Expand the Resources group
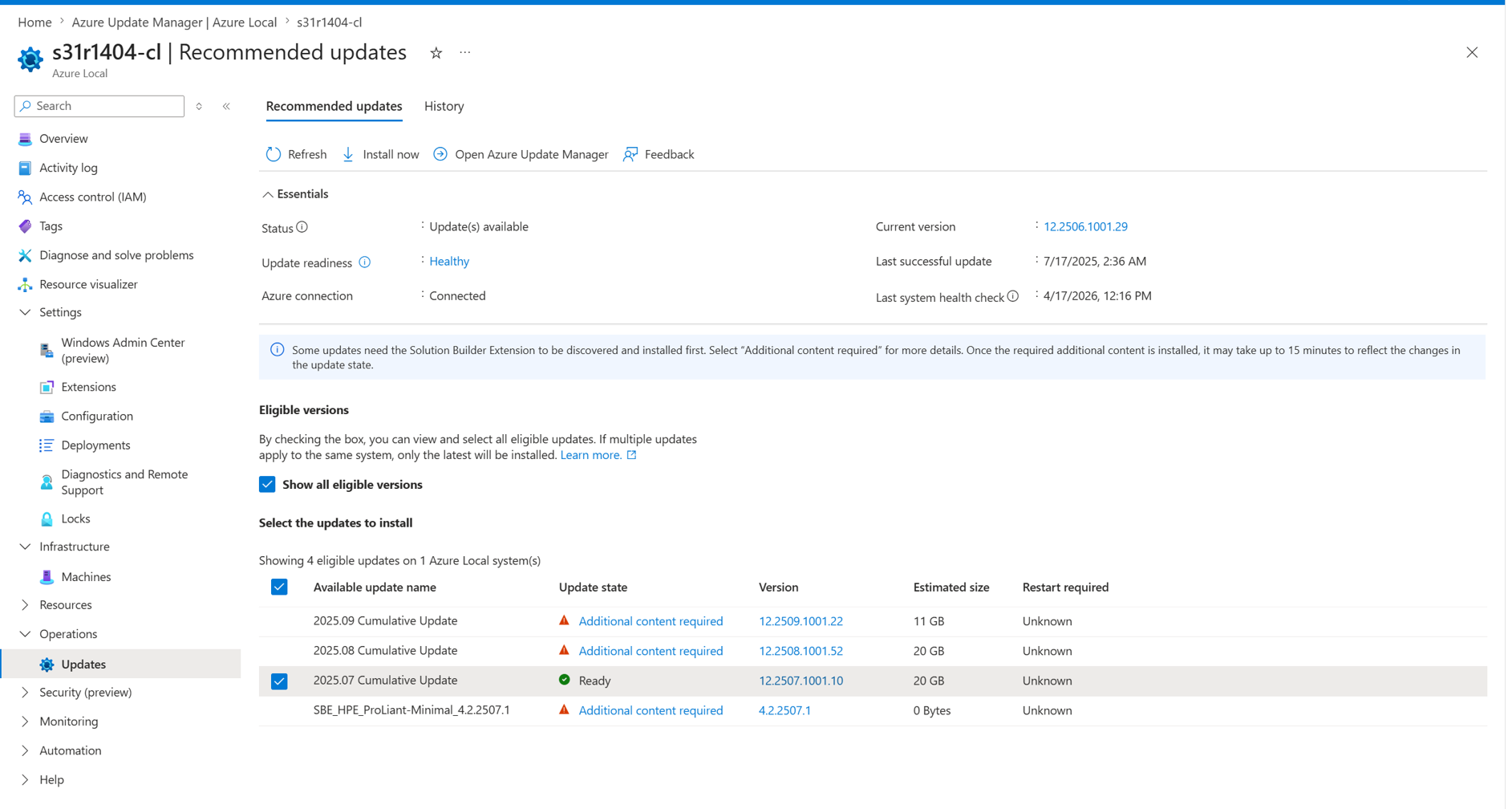1512x809 pixels. point(25,605)
